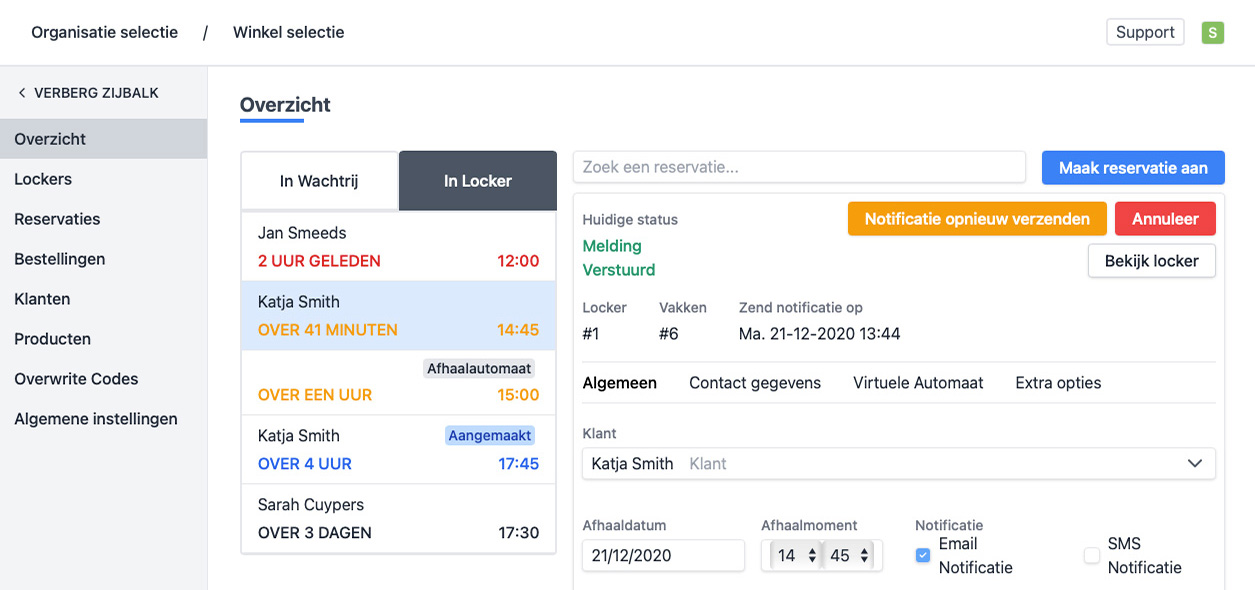Open the Virtuele Automaat tab
Screen dimensions: 1255x590
click(x=918, y=383)
